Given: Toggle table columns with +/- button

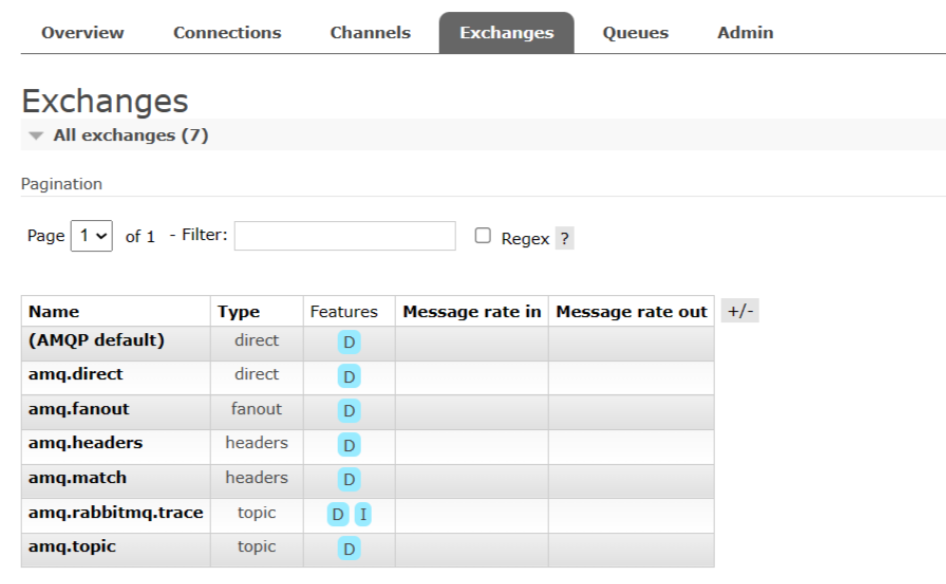Looking at the screenshot, I should pos(740,311).
